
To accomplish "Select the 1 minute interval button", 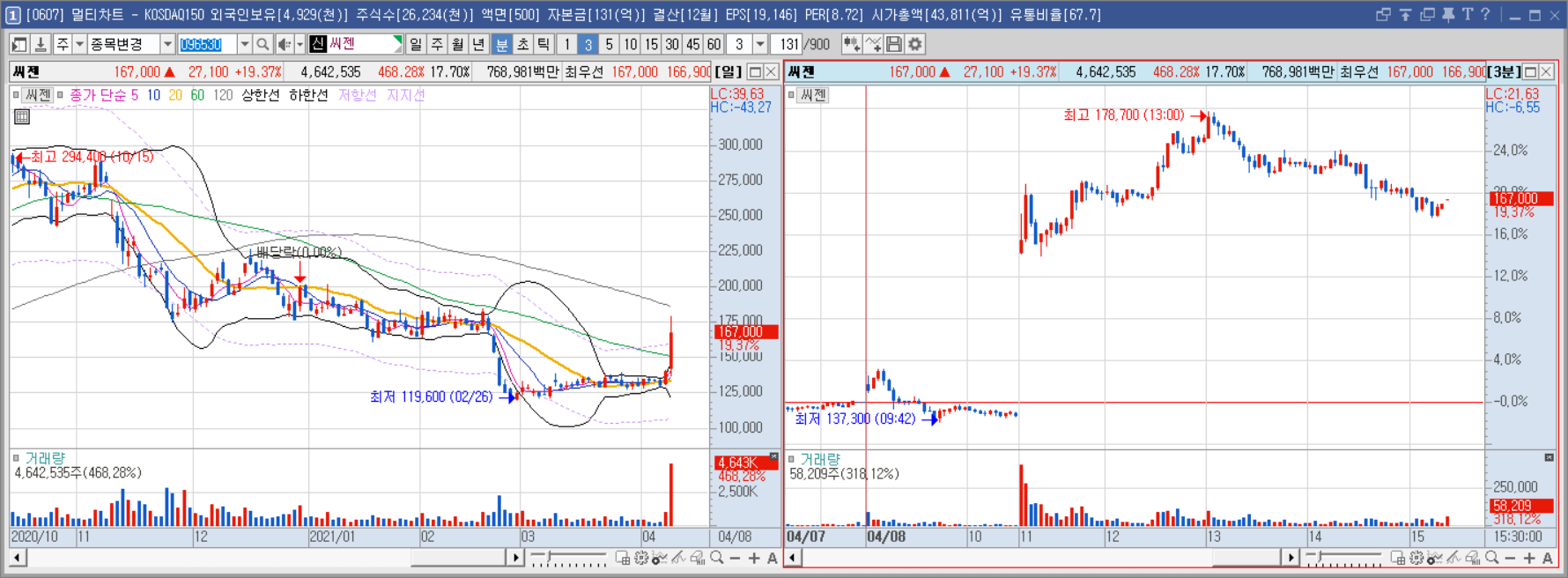I will (x=566, y=44).
